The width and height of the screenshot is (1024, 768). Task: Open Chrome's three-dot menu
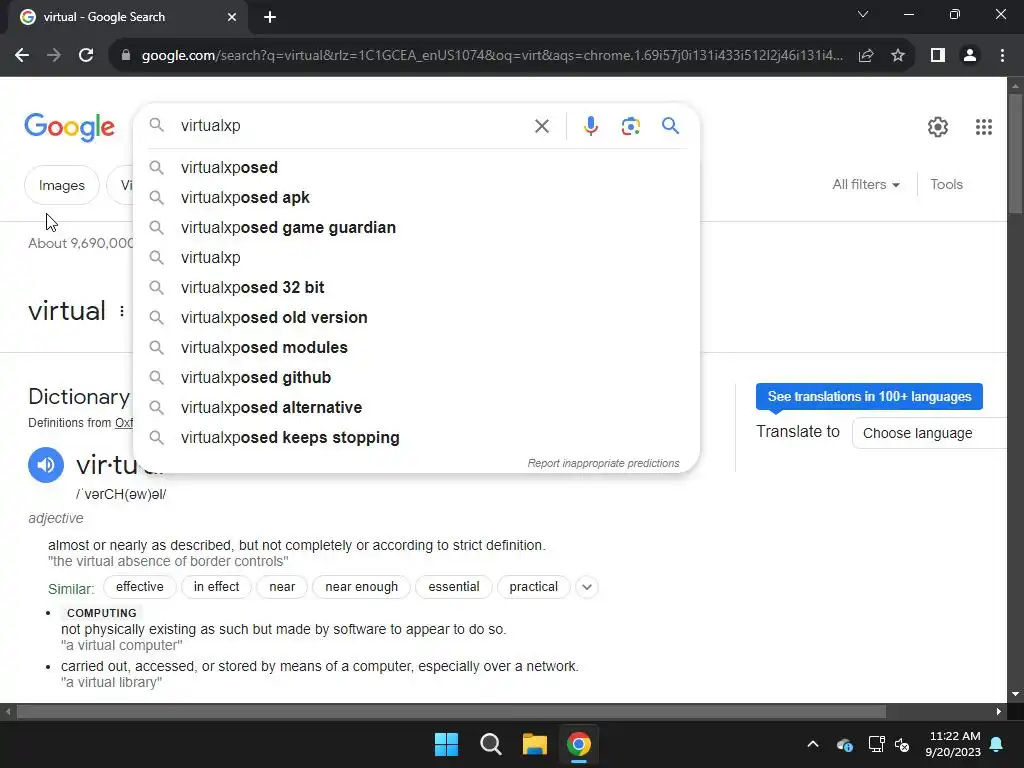[1002, 56]
